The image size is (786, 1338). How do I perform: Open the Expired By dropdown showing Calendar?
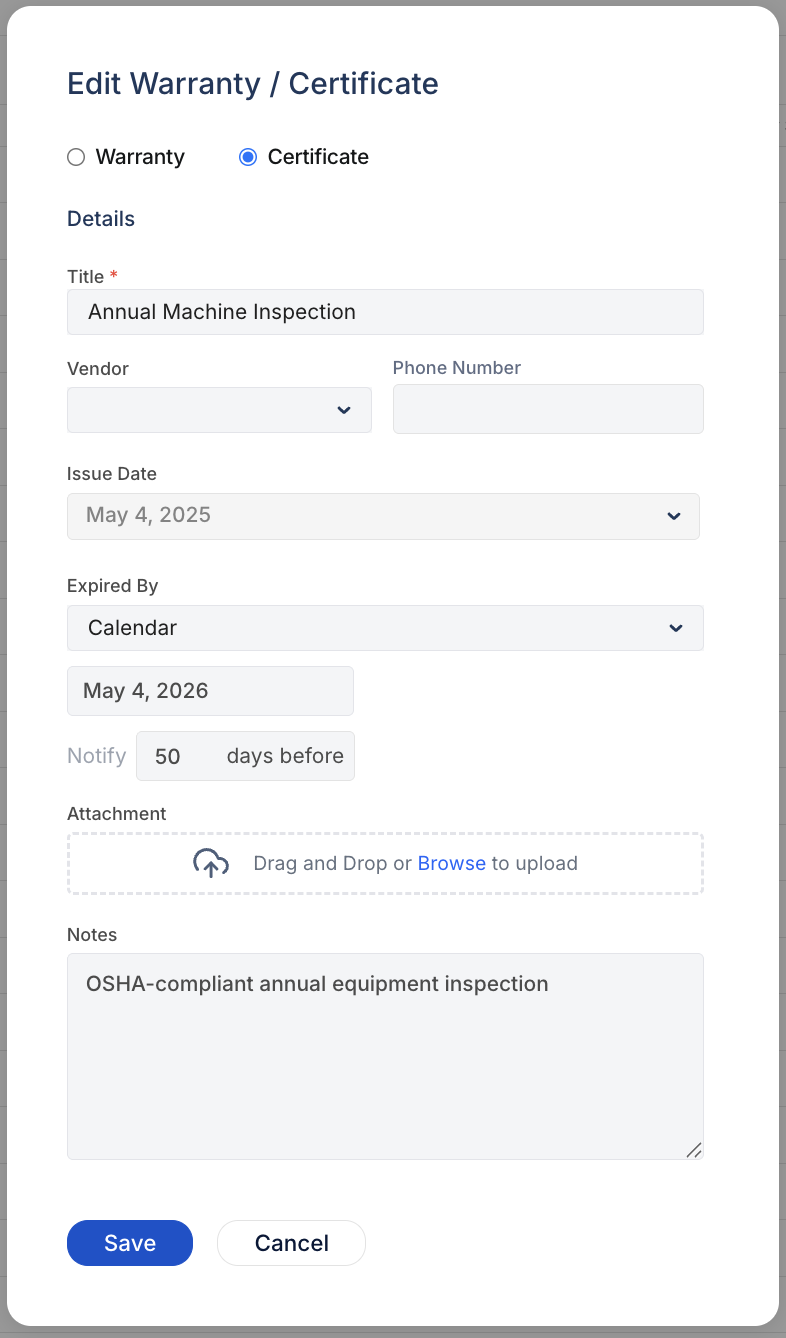pos(383,628)
